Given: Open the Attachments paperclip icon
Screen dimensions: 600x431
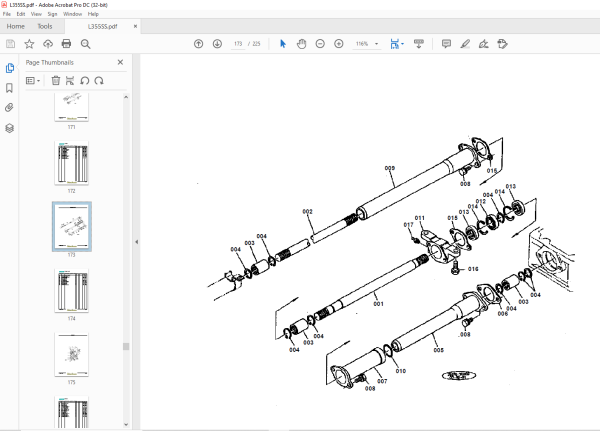Looking at the screenshot, I should tap(10, 108).
